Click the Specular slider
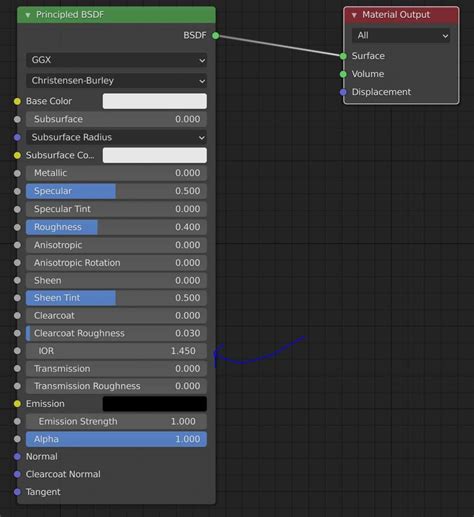This screenshot has height=517, width=474. click(116, 191)
